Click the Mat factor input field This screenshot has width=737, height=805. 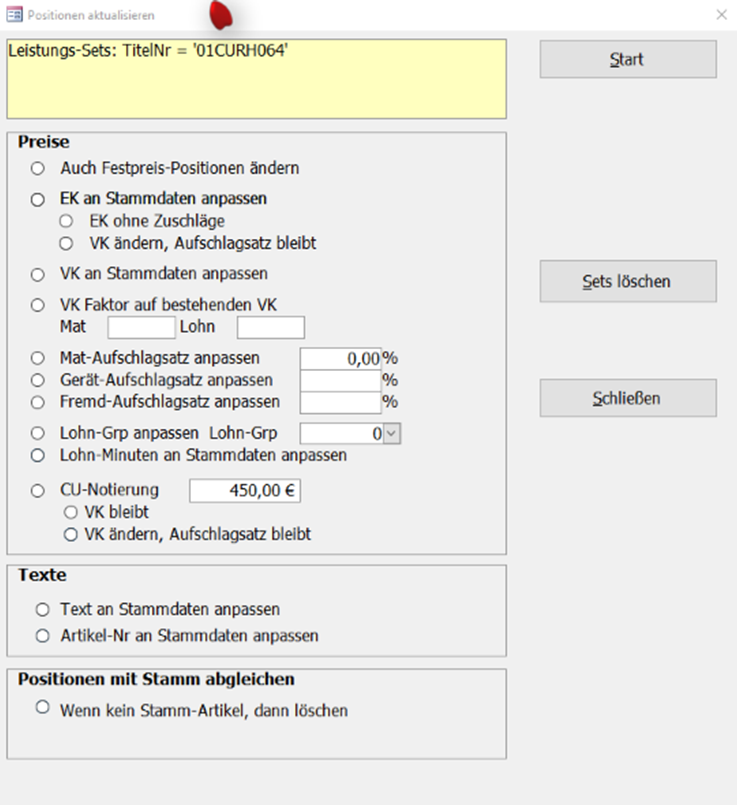(141, 327)
